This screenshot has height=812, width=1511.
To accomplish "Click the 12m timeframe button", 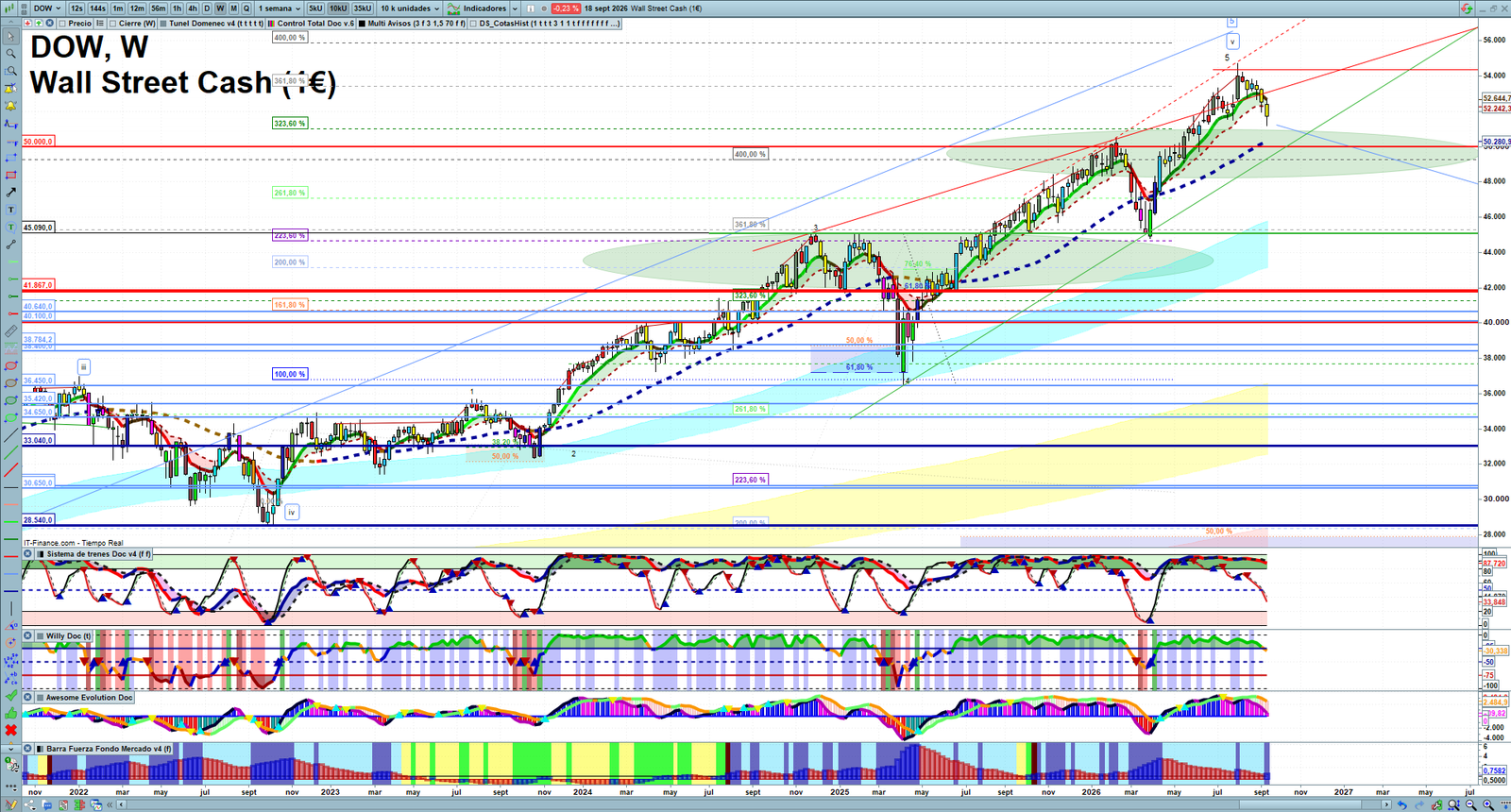I will [137, 8].
